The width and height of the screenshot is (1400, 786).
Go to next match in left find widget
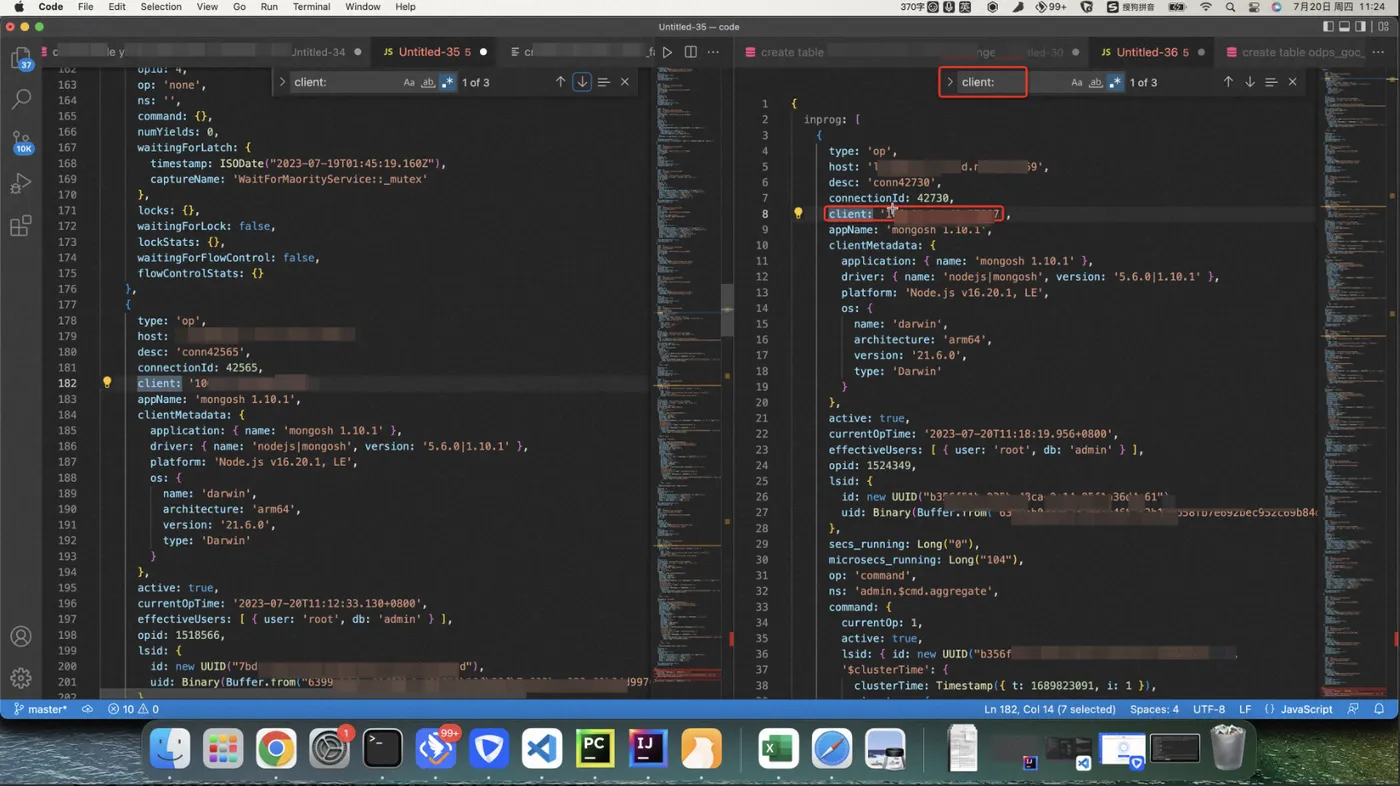point(582,82)
